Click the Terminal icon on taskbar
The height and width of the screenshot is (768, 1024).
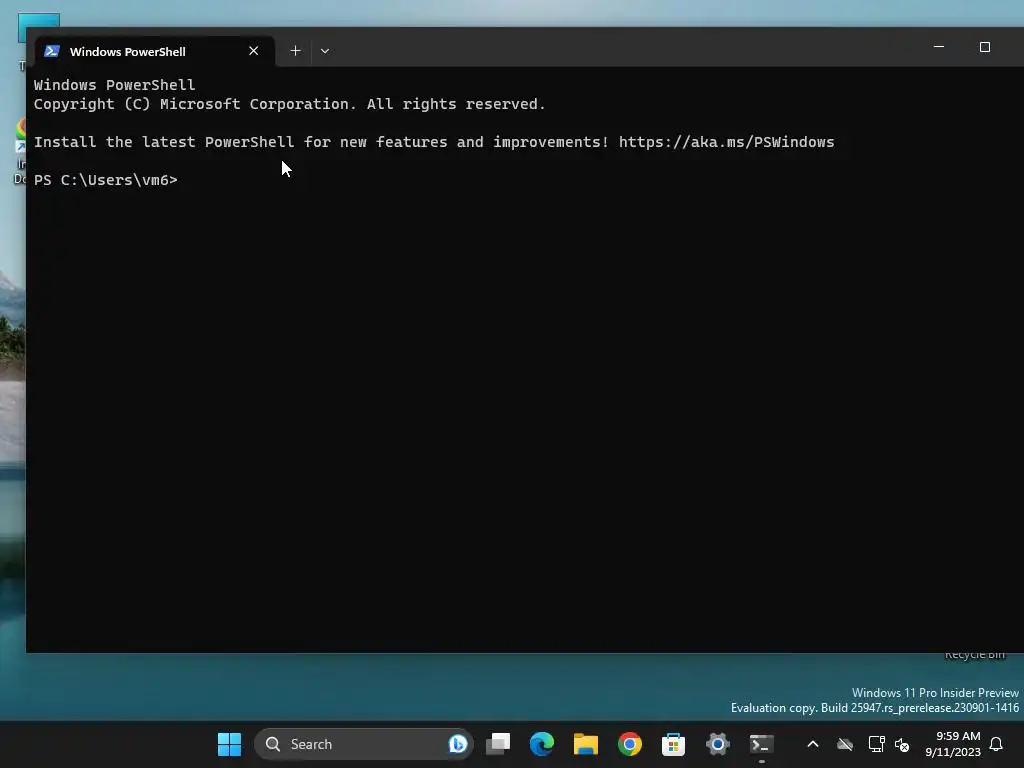[x=761, y=744]
